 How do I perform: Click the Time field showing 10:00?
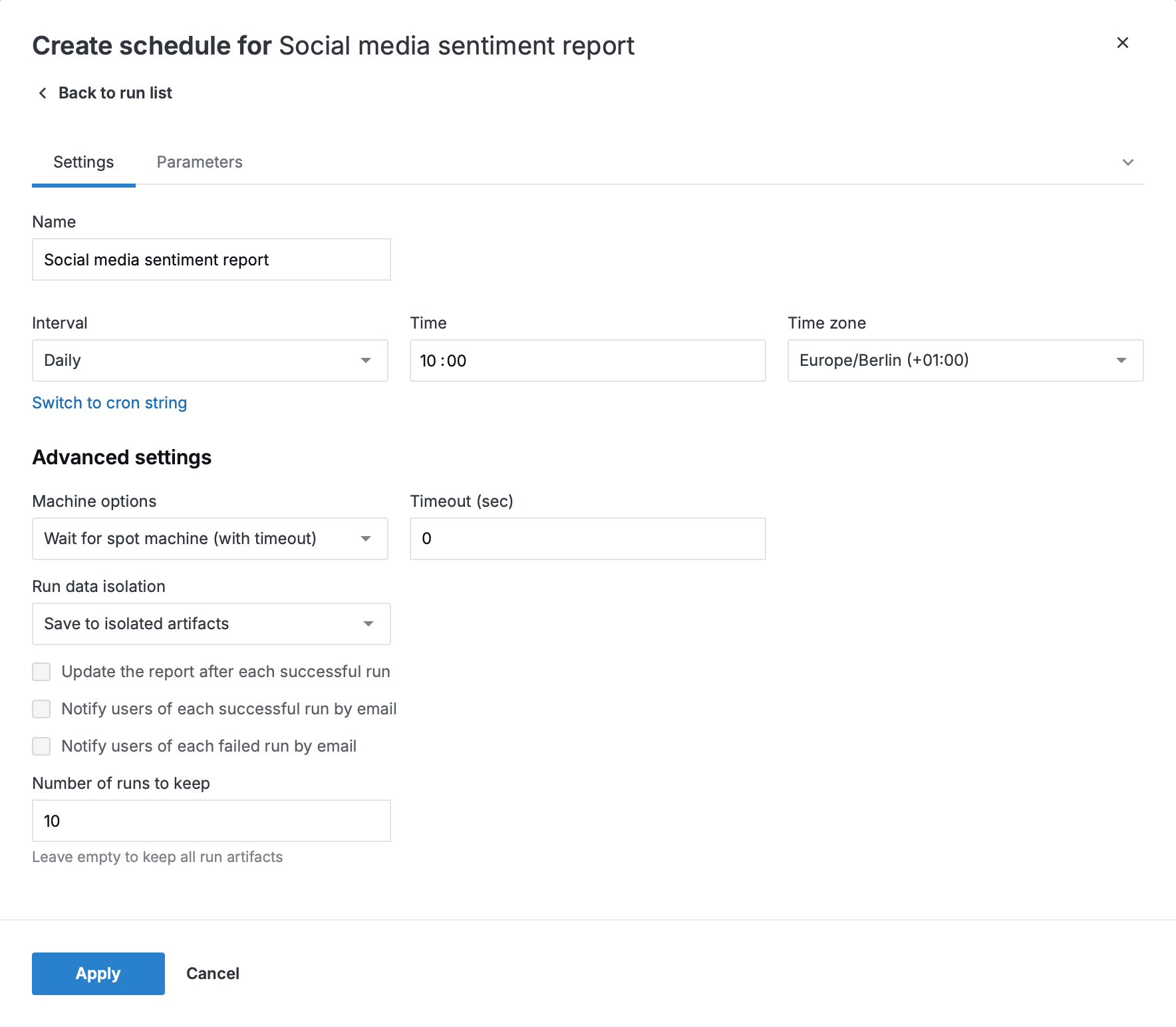click(587, 361)
